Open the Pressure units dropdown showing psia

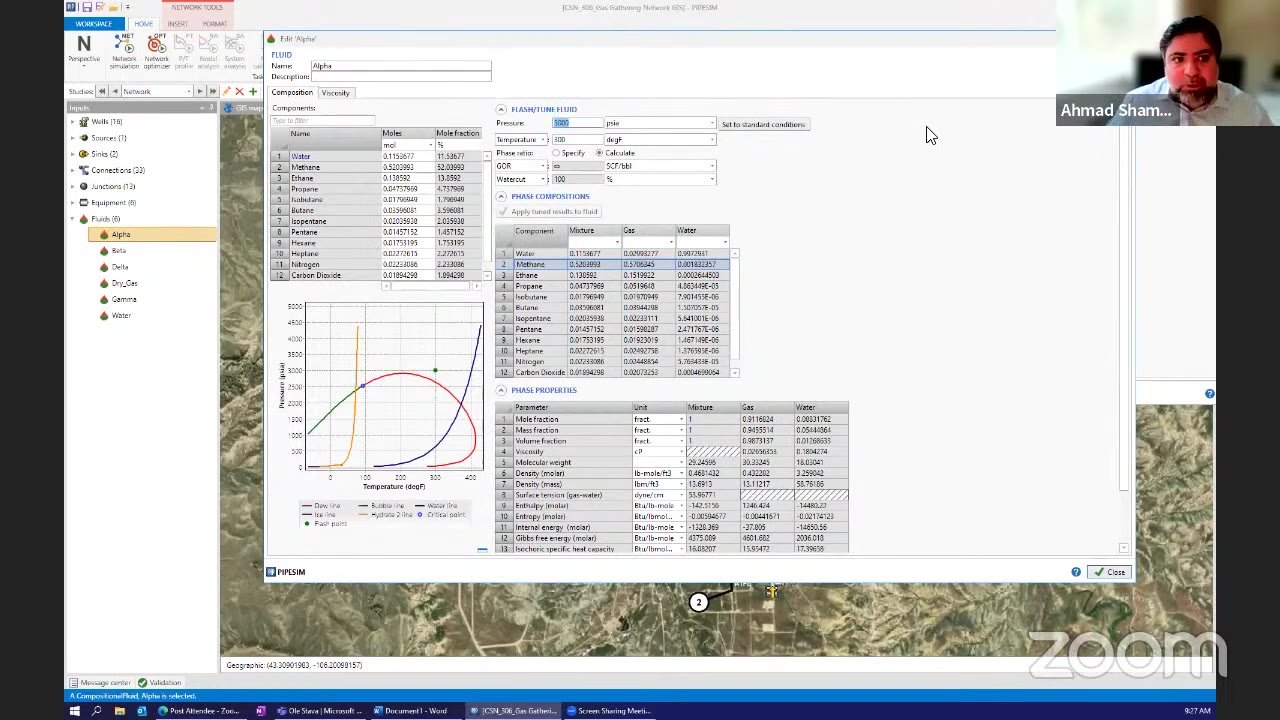point(710,123)
